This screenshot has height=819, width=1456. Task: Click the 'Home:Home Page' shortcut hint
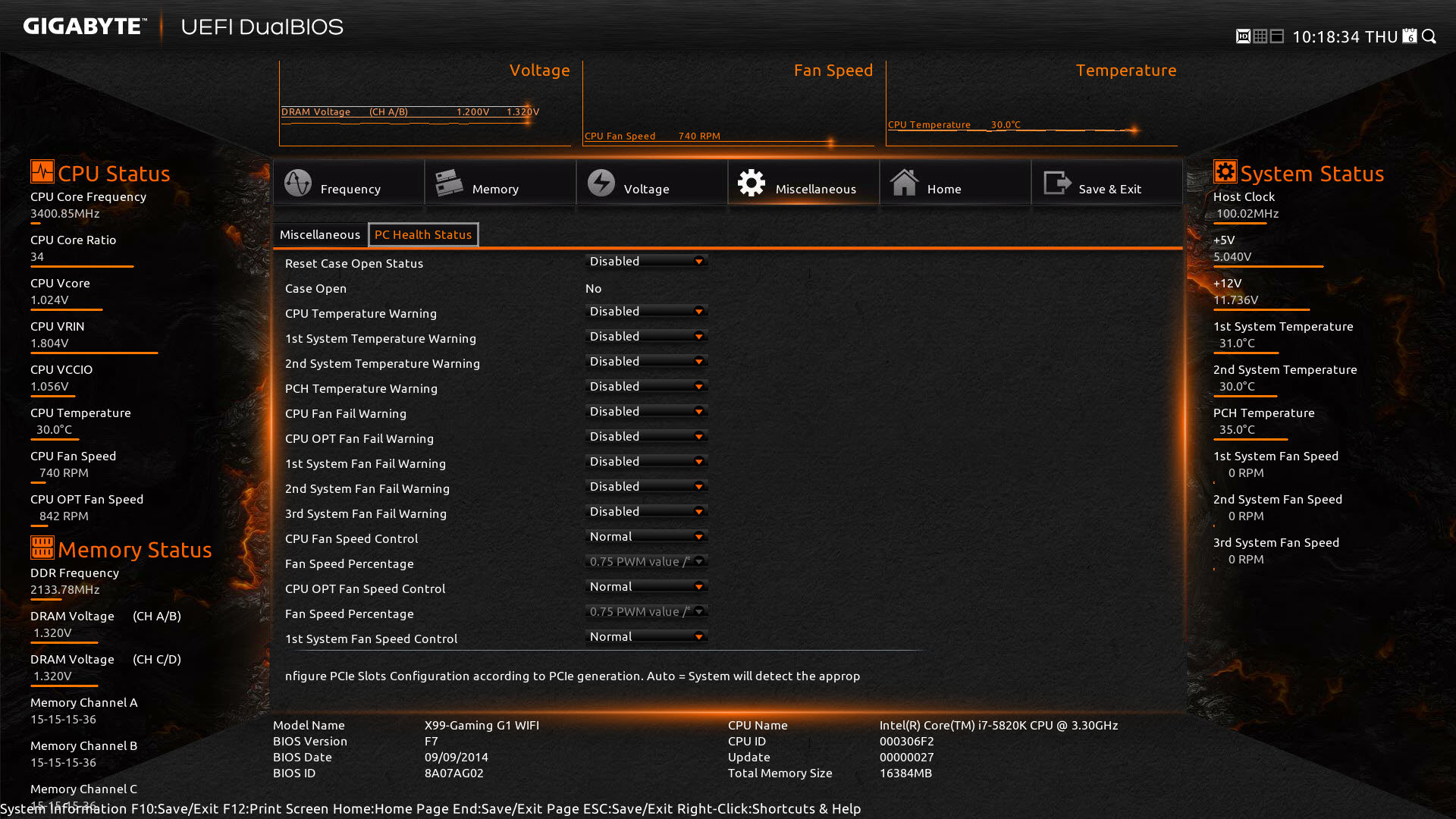point(391,809)
